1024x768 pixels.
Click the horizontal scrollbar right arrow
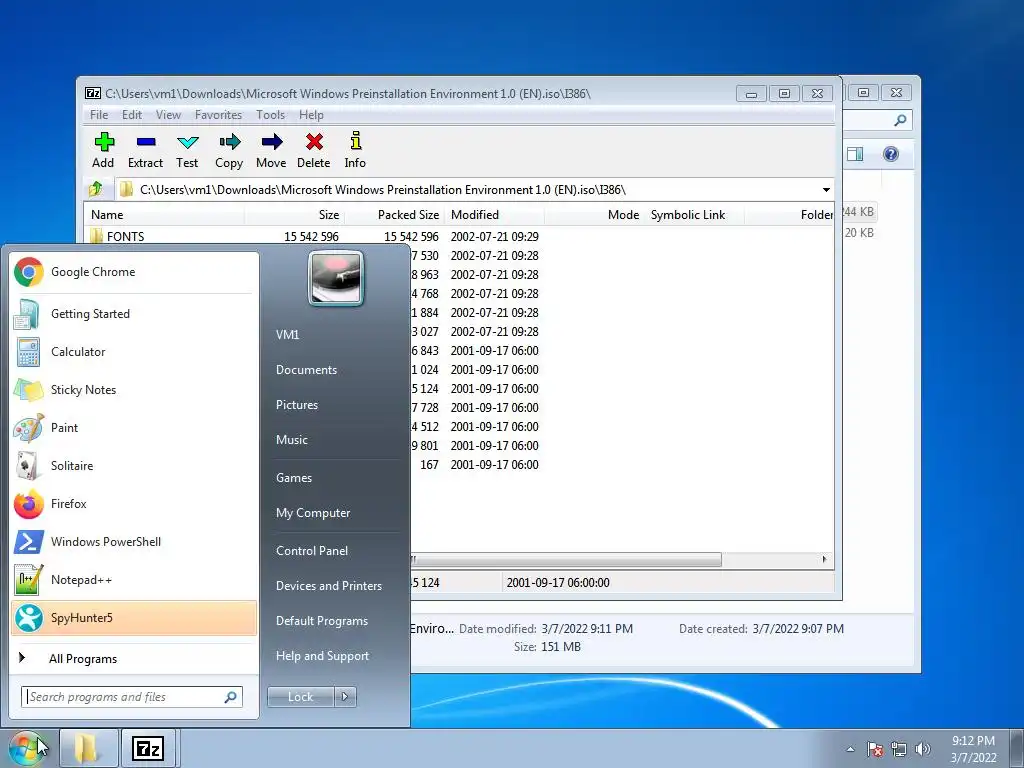[824, 560]
